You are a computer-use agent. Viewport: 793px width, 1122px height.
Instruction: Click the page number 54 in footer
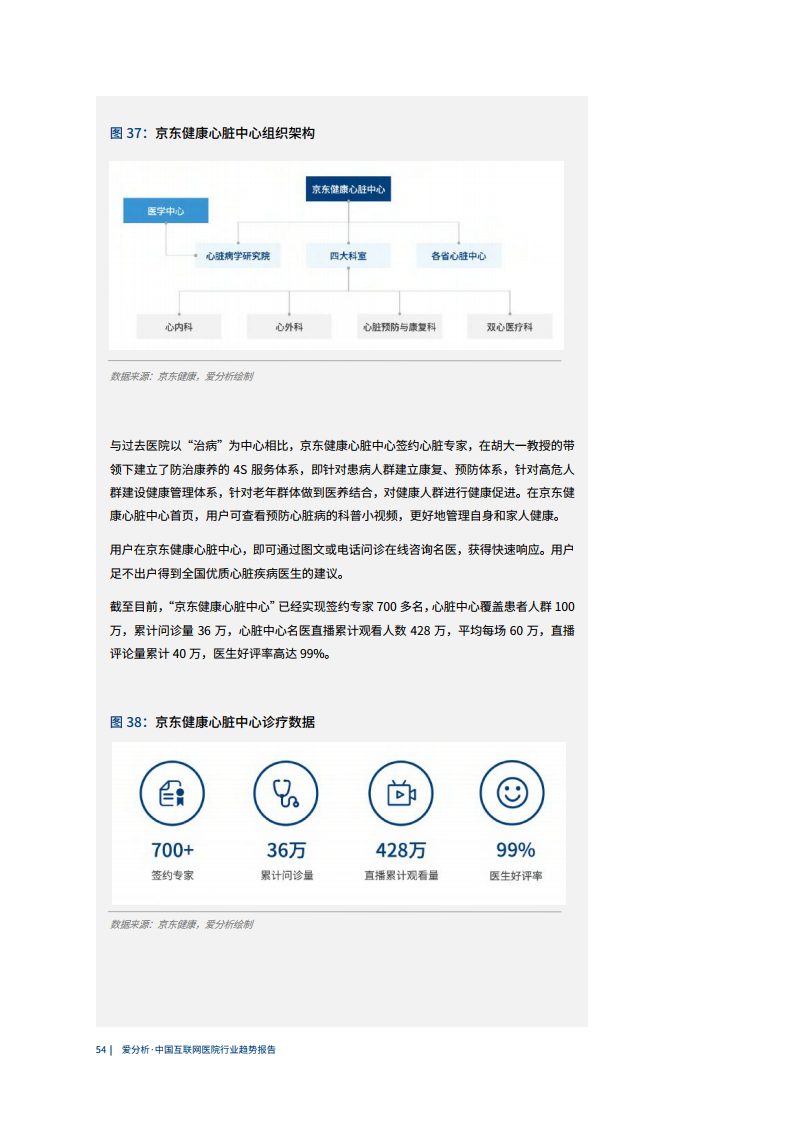coord(101,1050)
